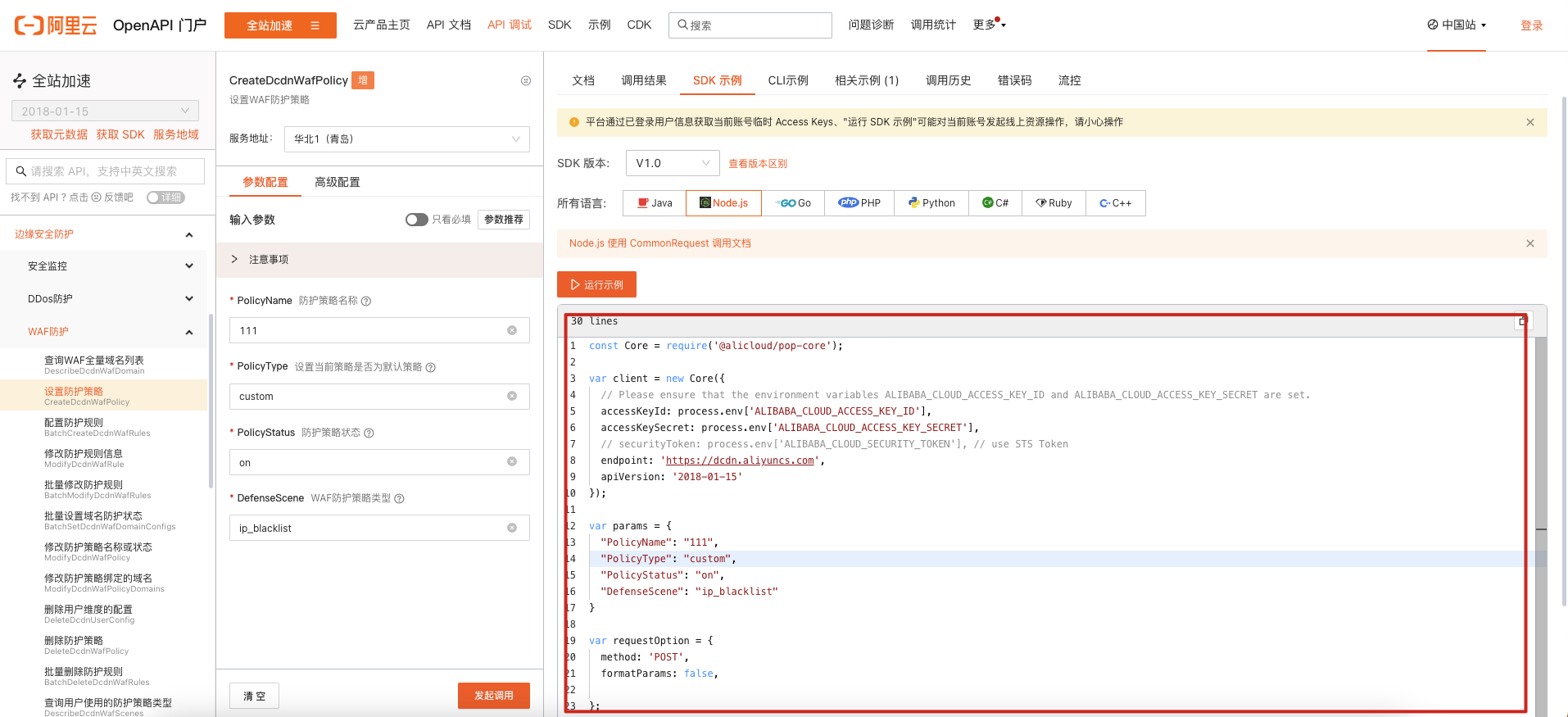Select Go SDK language
1568x717 pixels.
795,203
